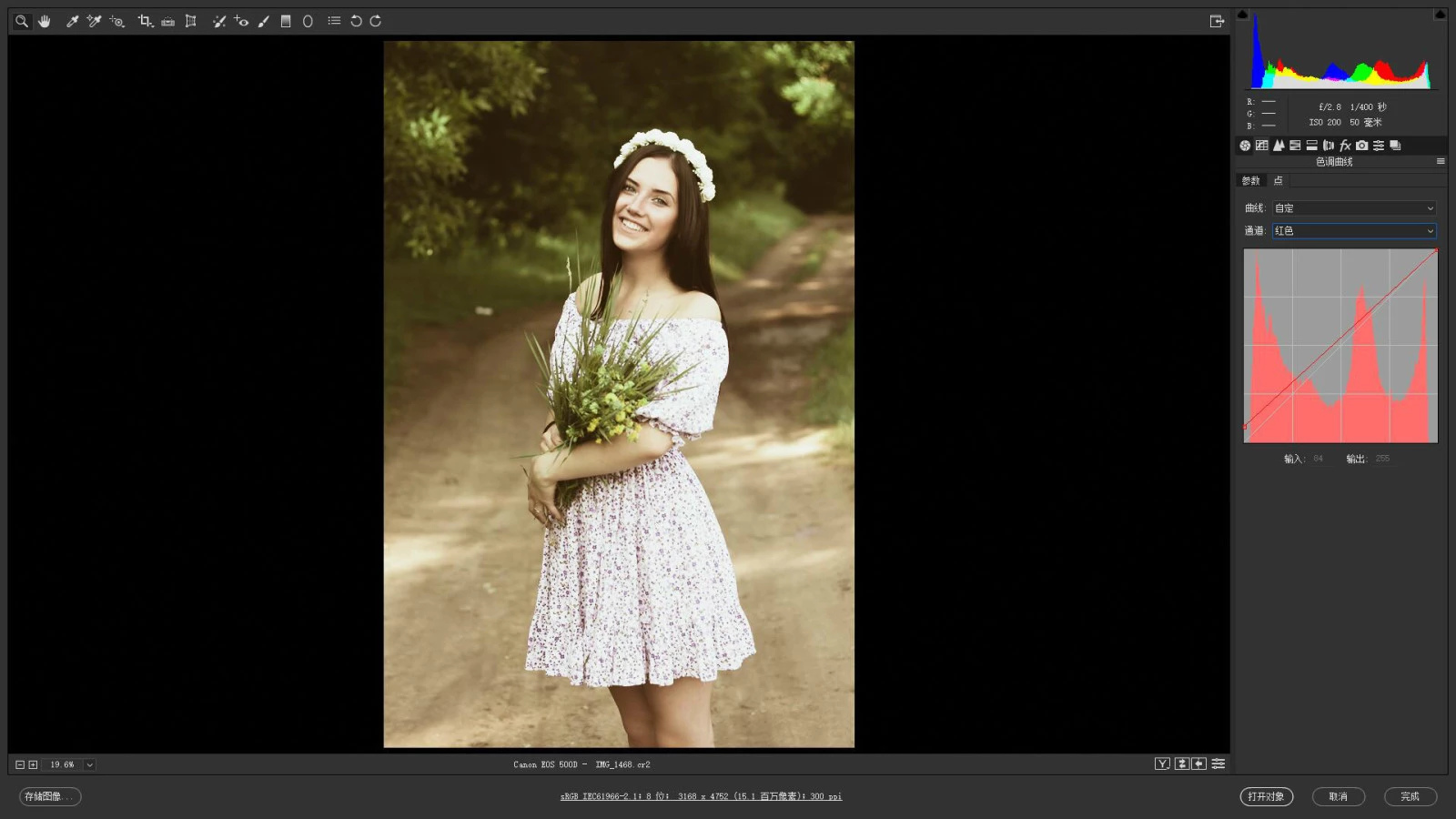
Task: Toggle full screen mode icon
Action: [x=1217, y=21]
